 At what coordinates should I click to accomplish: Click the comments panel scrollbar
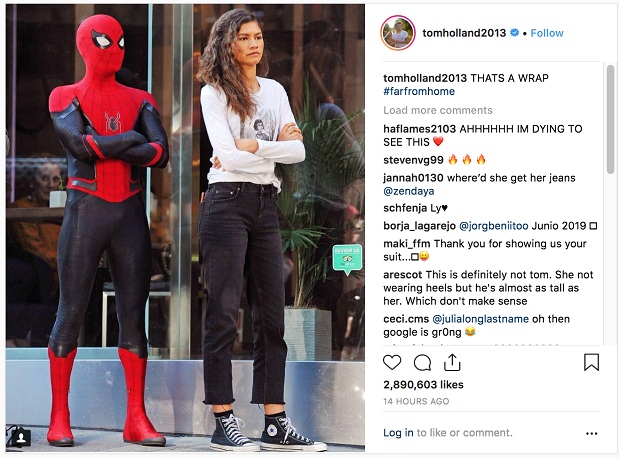click(611, 119)
